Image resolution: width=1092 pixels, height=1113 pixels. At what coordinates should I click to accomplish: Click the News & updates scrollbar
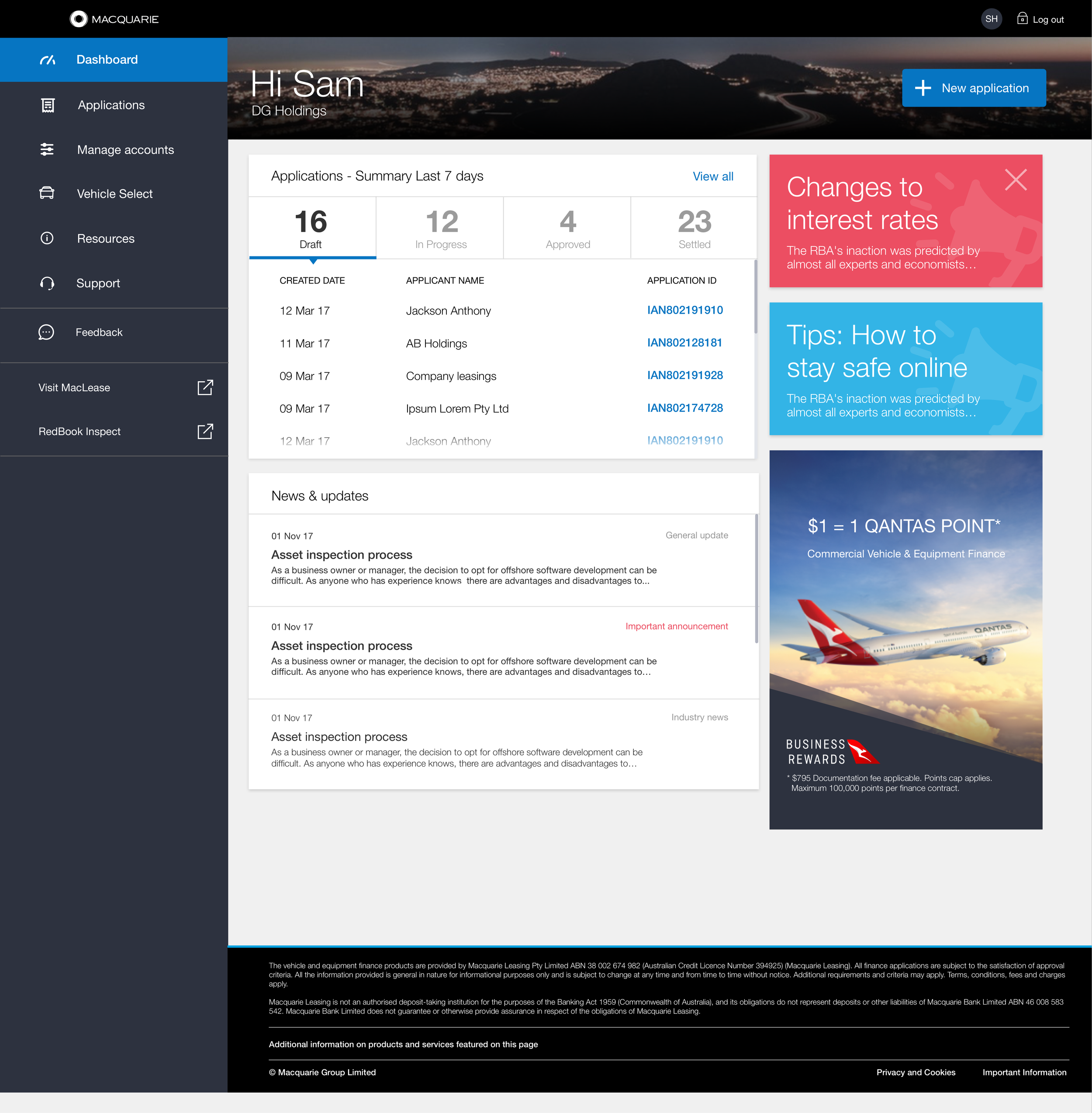[x=757, y=578]
